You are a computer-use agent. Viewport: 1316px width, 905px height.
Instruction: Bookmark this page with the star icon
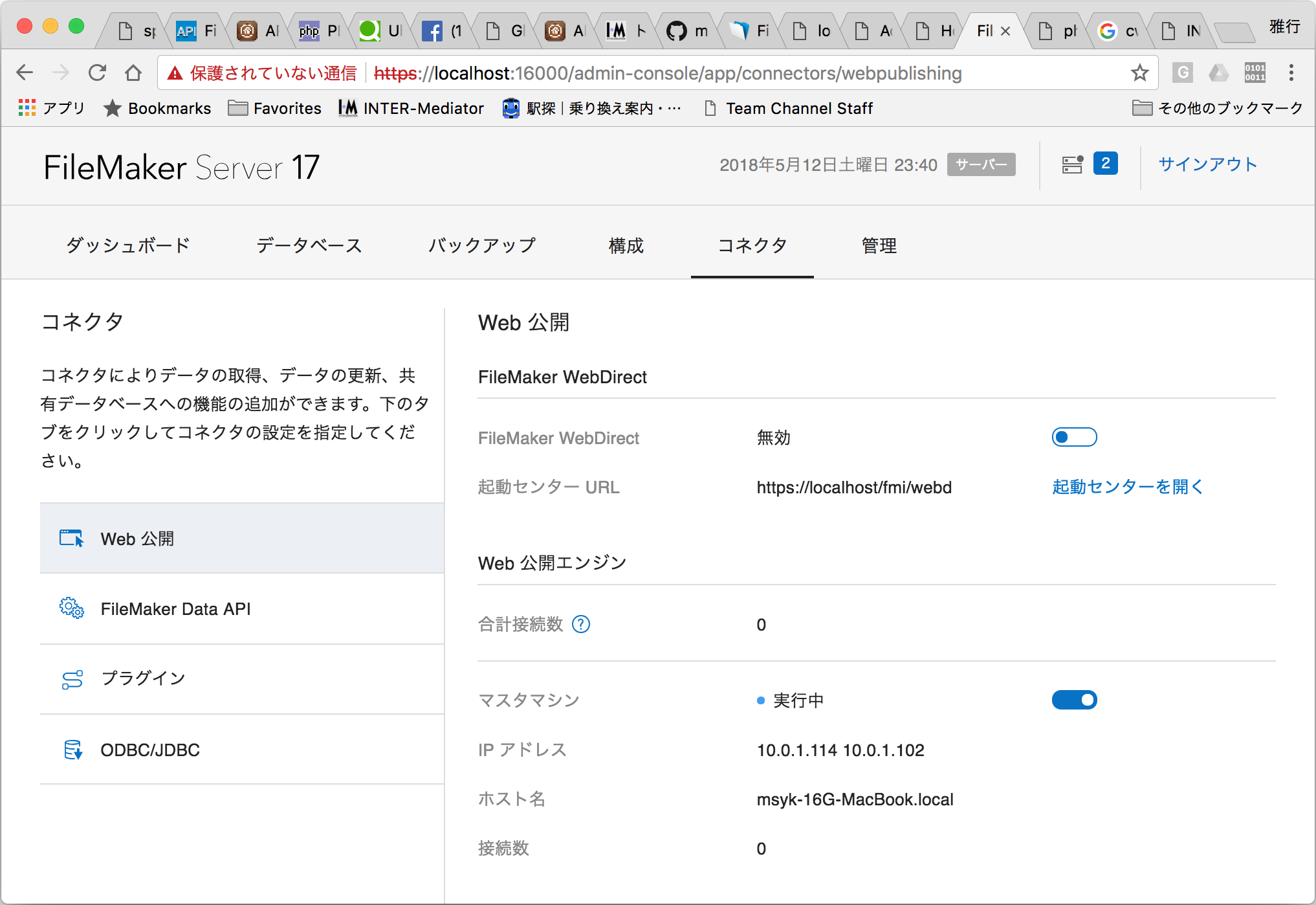1139,73
